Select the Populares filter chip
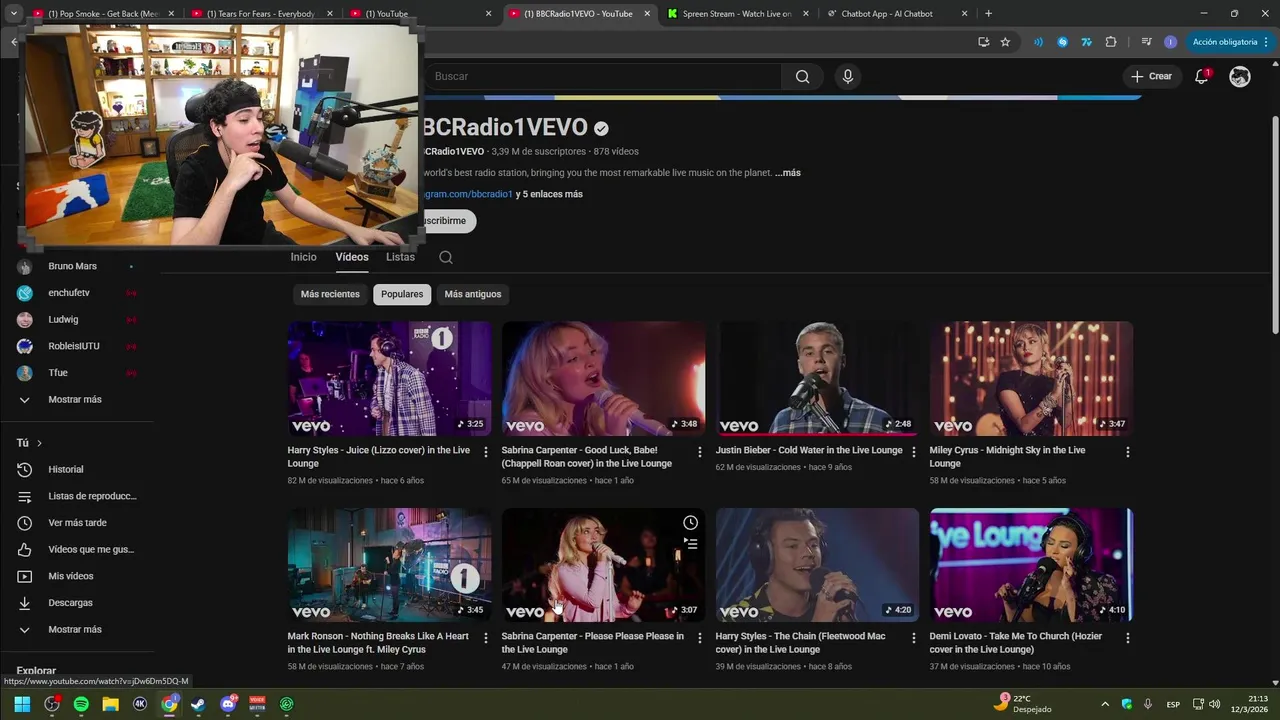1280x720 pixels. [x=402, y=294]
